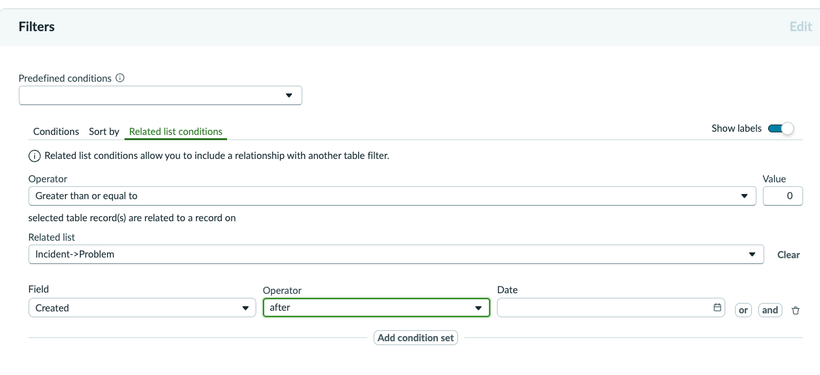This screenshot has width=820, height=375.
Task: Click the Predefined conditions info icon
Action: coord(120,78)
